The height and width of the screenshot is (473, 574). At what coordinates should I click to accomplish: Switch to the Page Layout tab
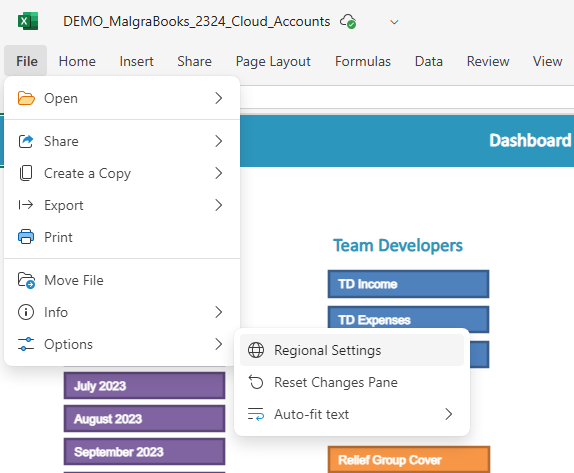coord(273,61)
